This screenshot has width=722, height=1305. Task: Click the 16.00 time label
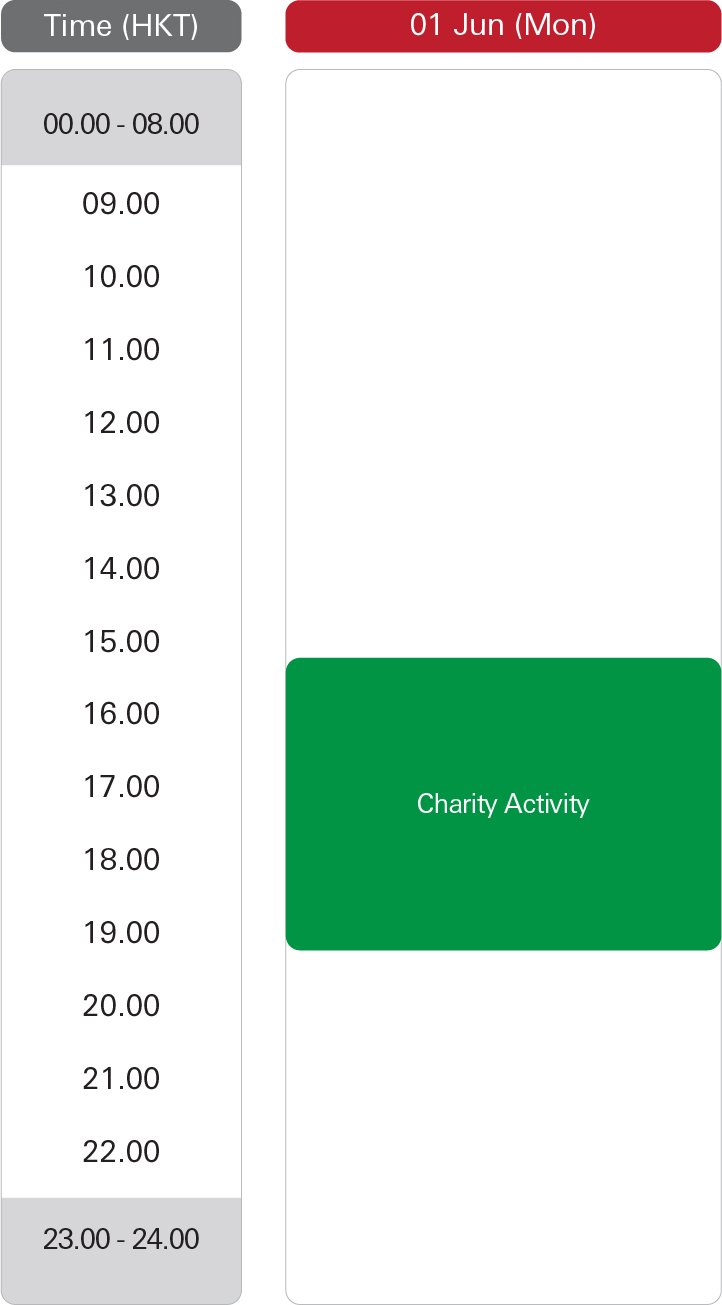121,714
